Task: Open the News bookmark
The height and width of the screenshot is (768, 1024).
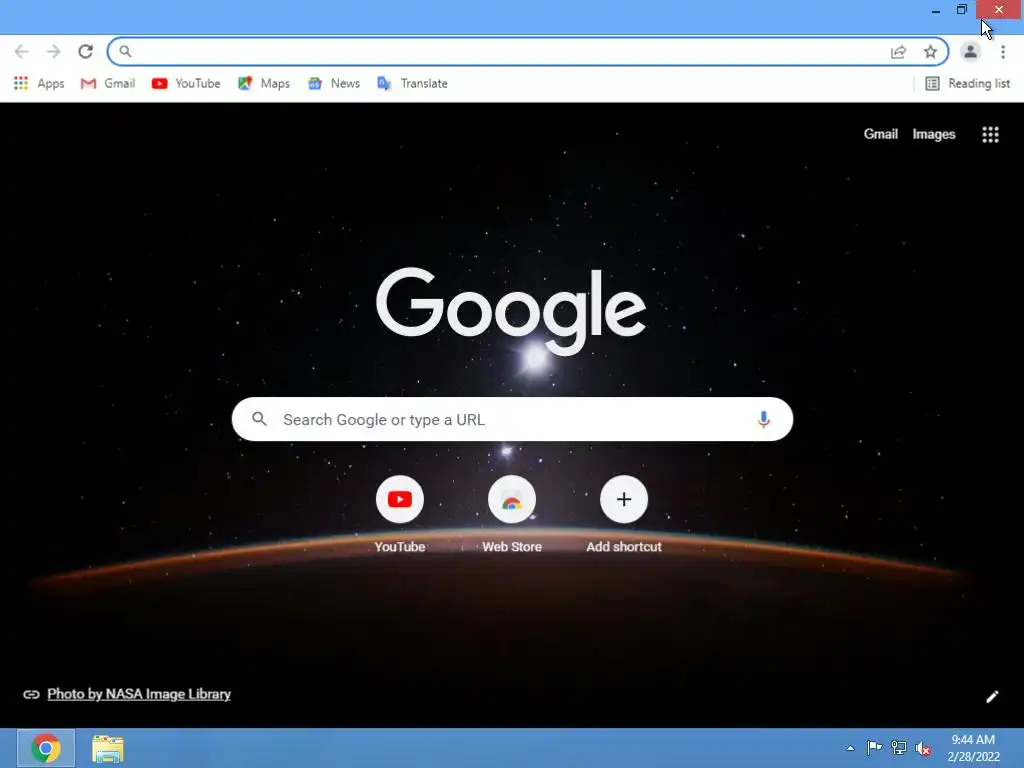Action: coord(334,84)
